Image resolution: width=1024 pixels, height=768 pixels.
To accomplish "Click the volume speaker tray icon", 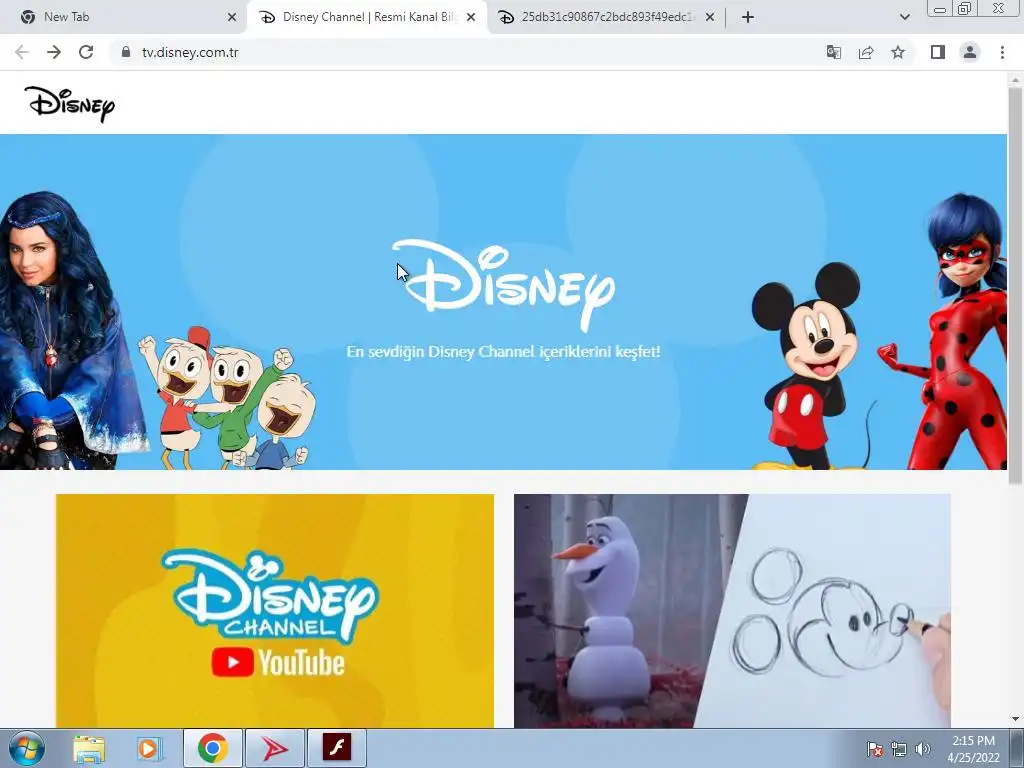I will [x=923, y=749].
